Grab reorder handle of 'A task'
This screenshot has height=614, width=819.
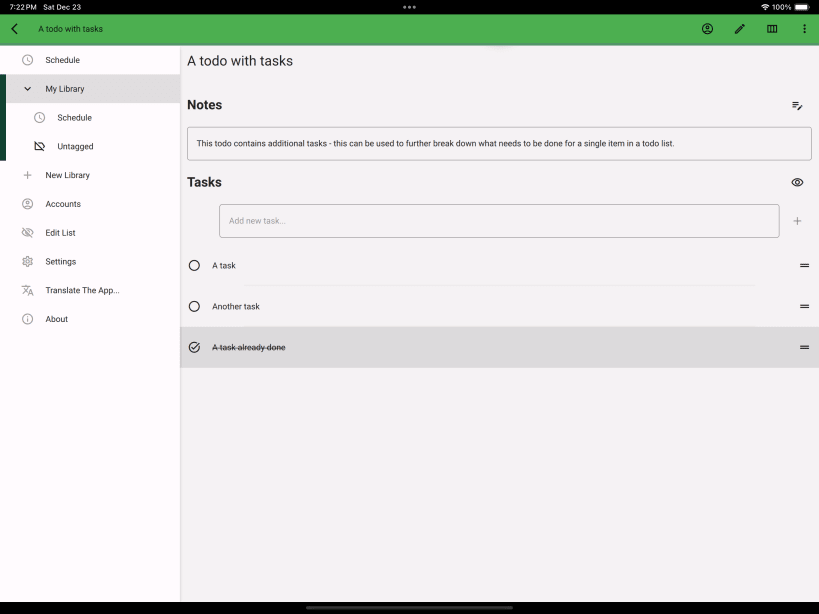click(x=804, y=266)
